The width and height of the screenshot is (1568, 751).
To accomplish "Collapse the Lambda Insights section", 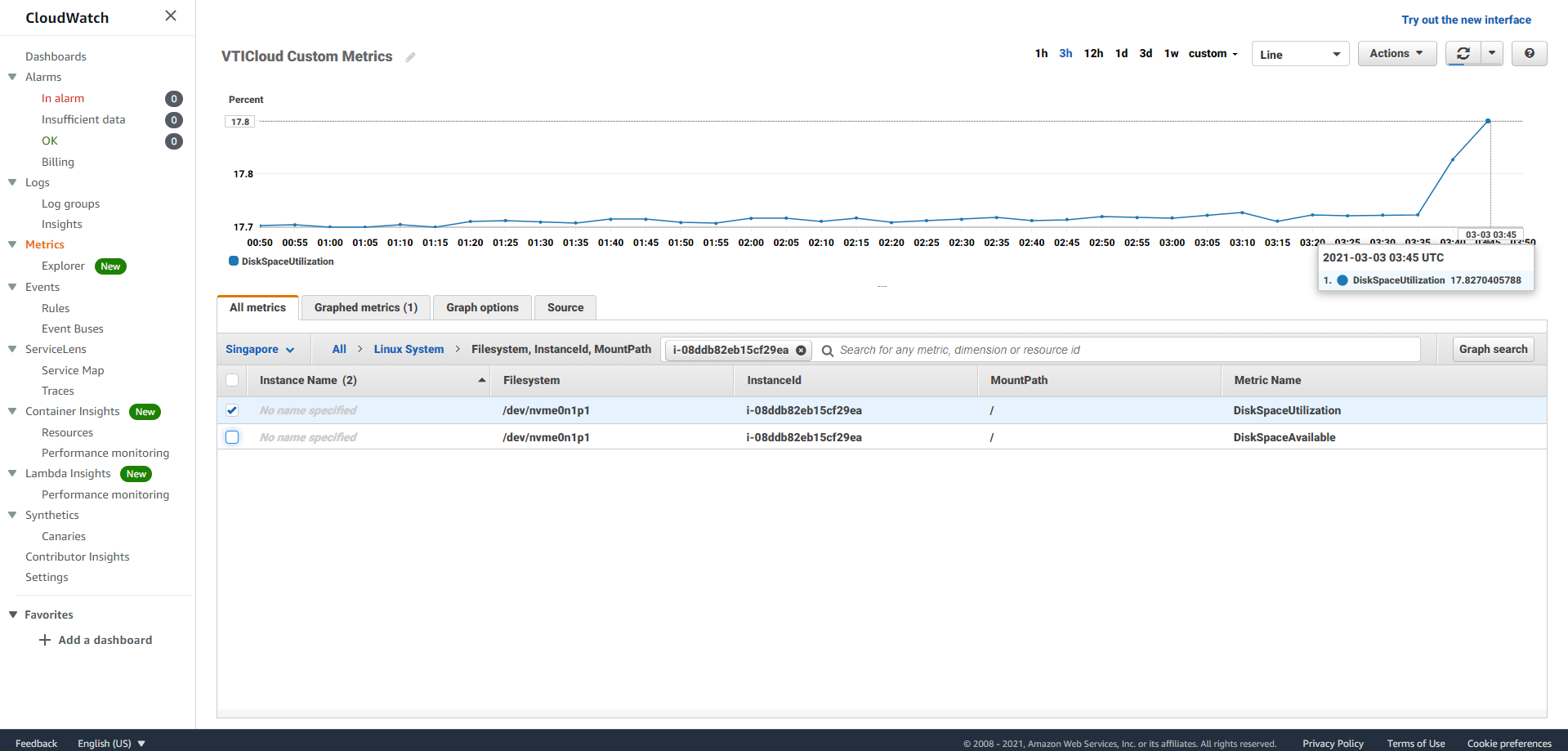I will [x=12, y=473].
